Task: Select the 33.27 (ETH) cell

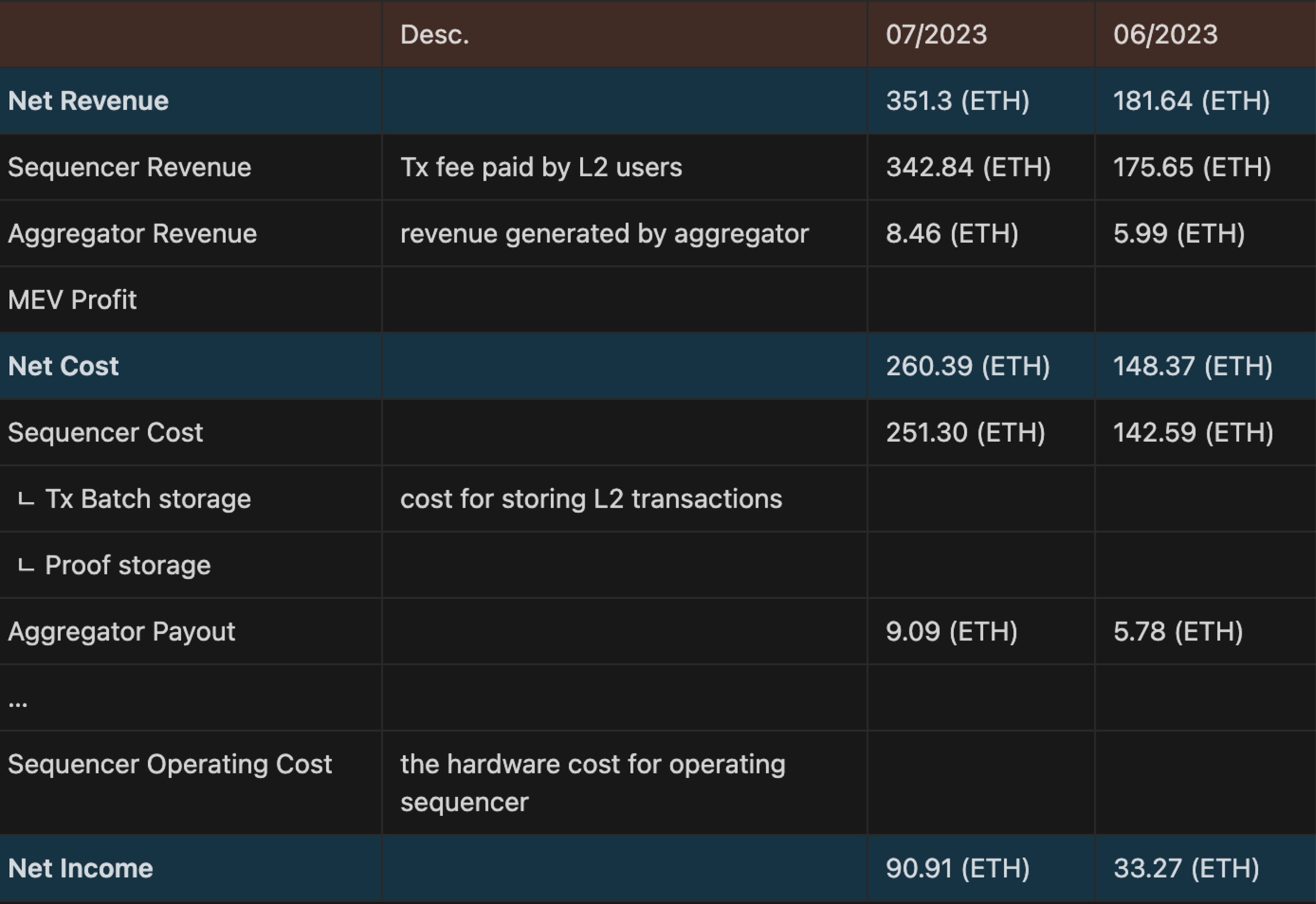Action: [1186, 868]
